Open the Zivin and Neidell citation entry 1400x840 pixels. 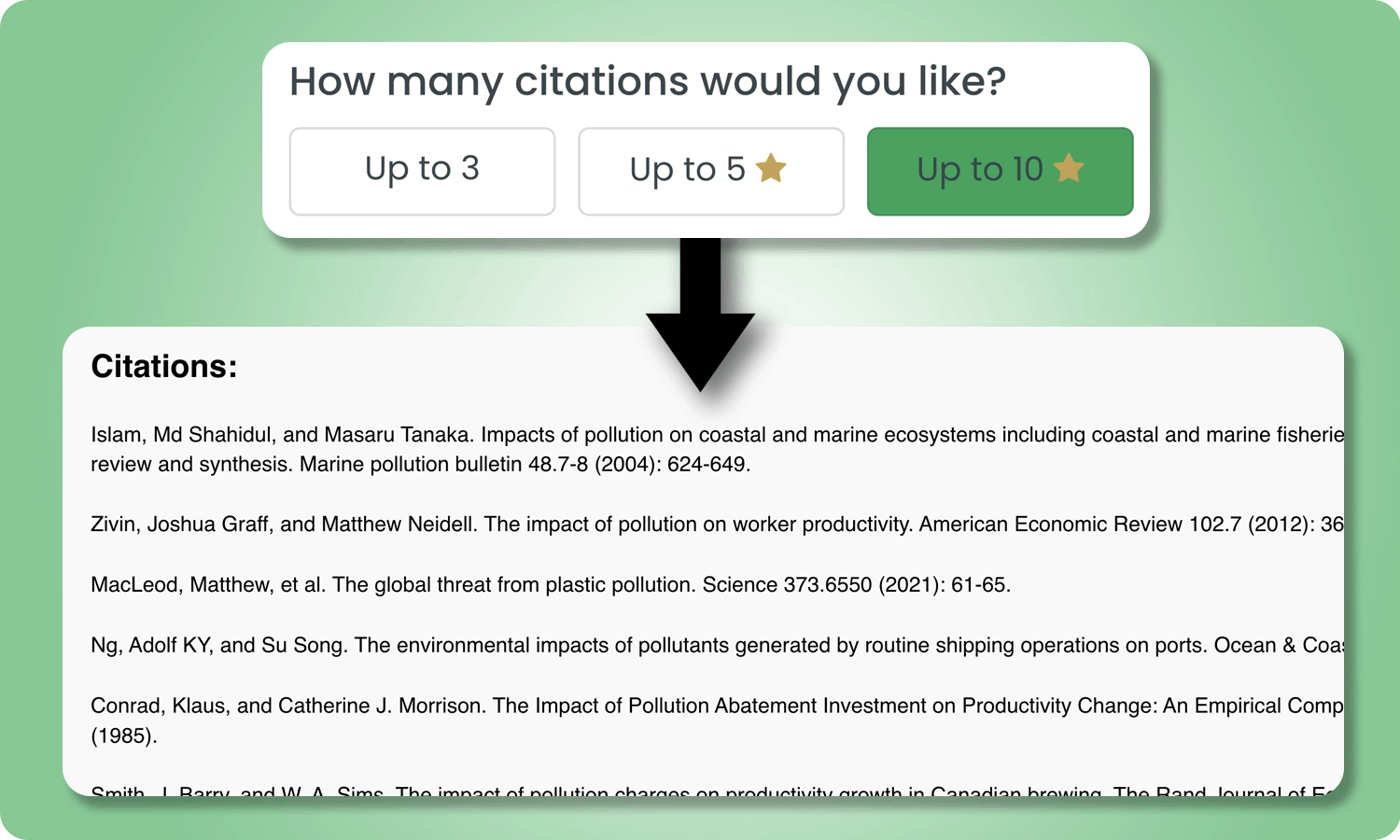coord(560,525)
